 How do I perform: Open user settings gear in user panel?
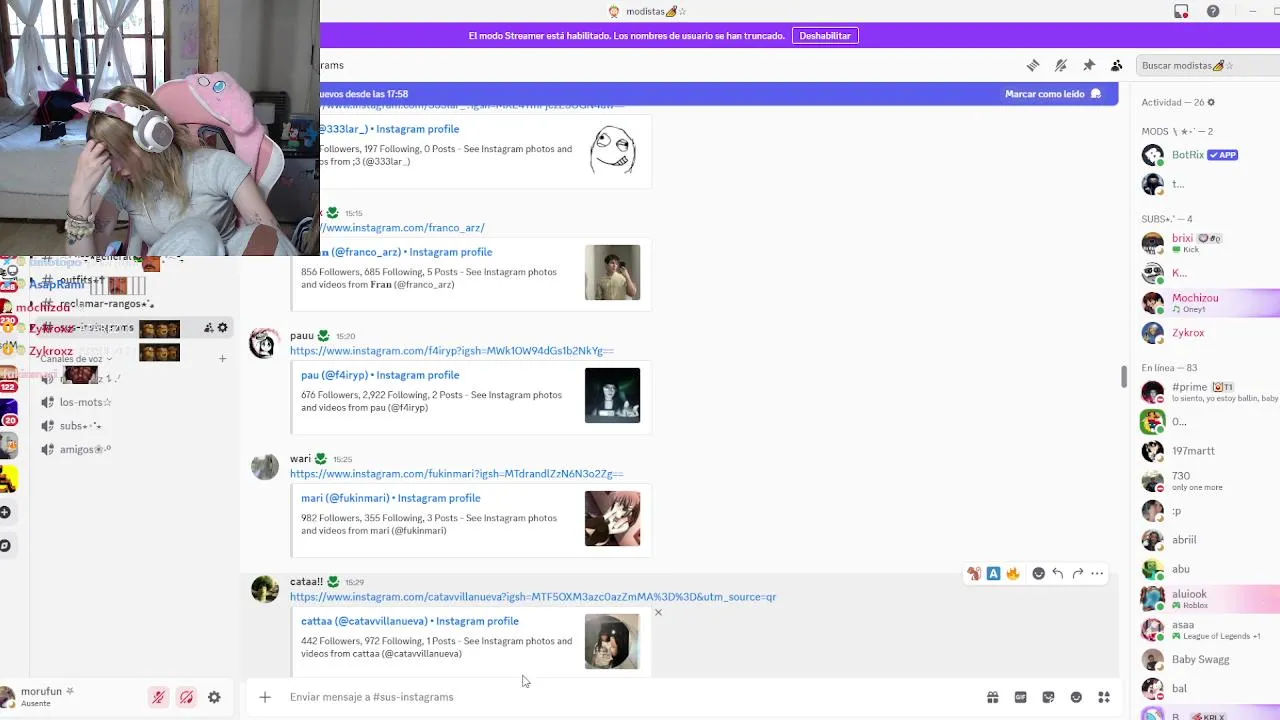tap(214, 698)
